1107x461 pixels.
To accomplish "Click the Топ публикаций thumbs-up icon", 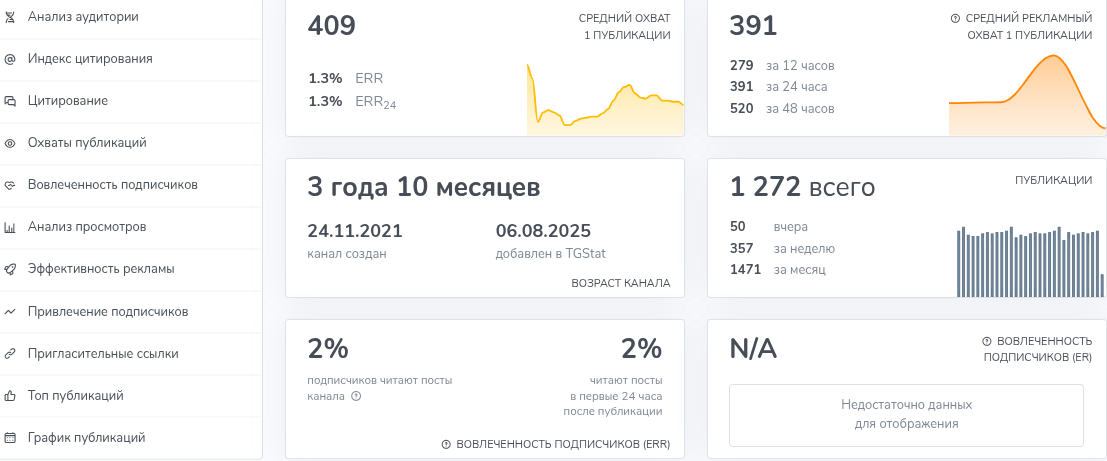I will click(10, 395).
